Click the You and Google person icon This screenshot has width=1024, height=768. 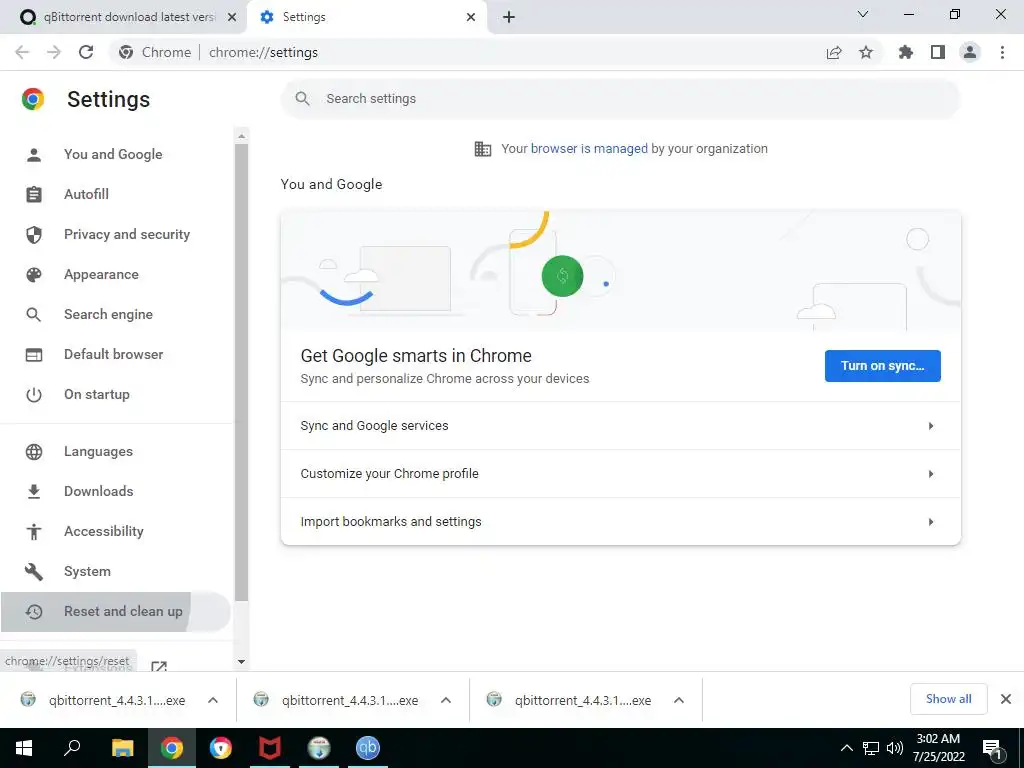(x=34, y=155)
